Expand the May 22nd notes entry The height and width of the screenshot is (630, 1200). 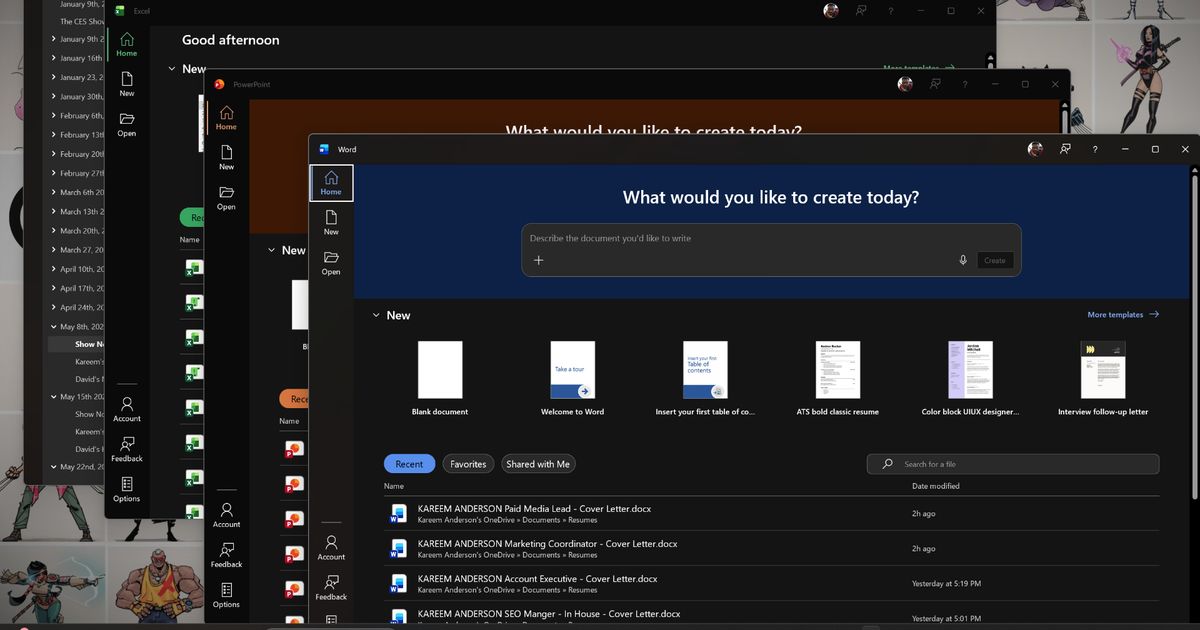point(54,467)
